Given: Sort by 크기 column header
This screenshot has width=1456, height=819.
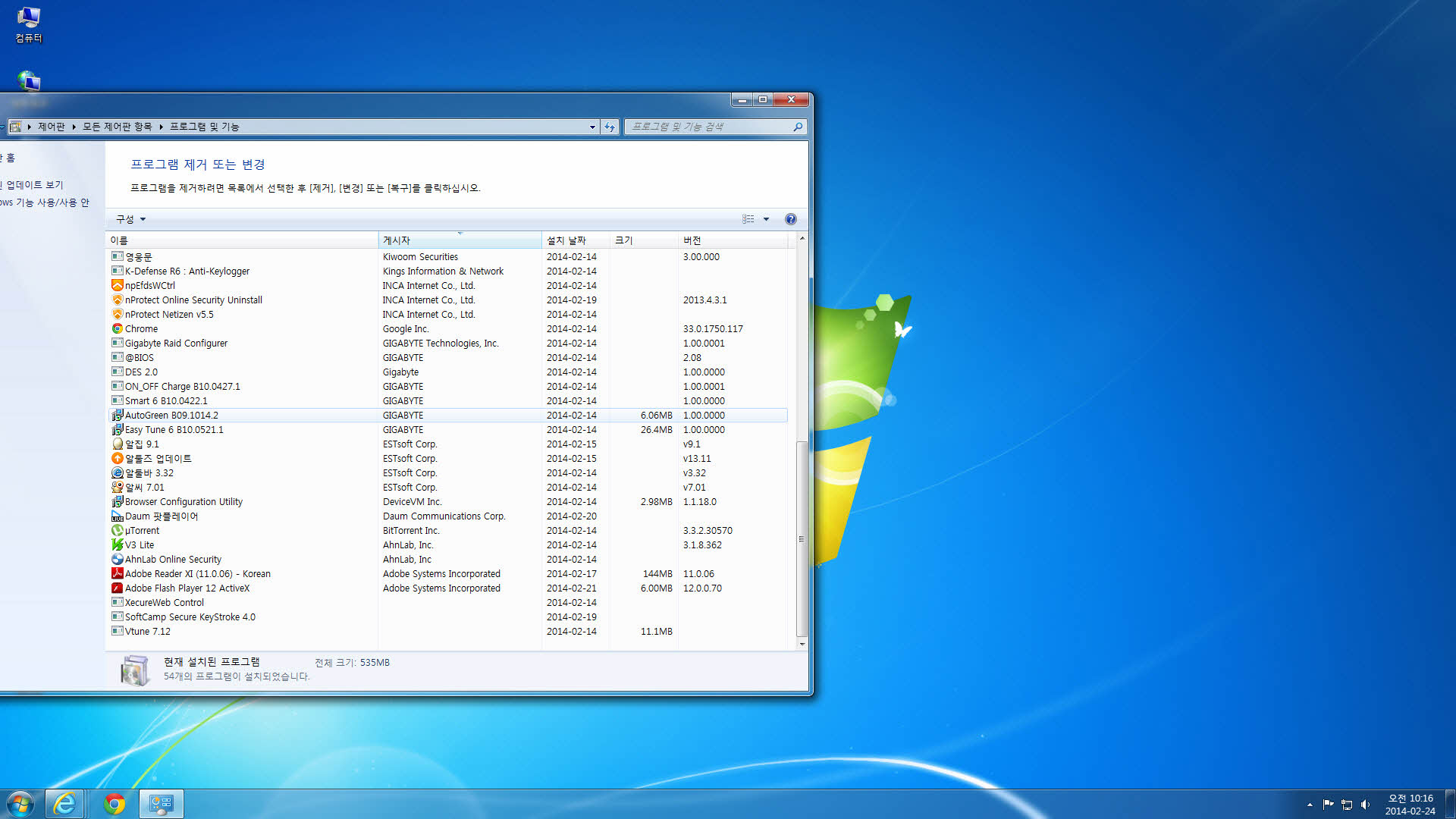Looking at the screenshot, I should [644, 240].
